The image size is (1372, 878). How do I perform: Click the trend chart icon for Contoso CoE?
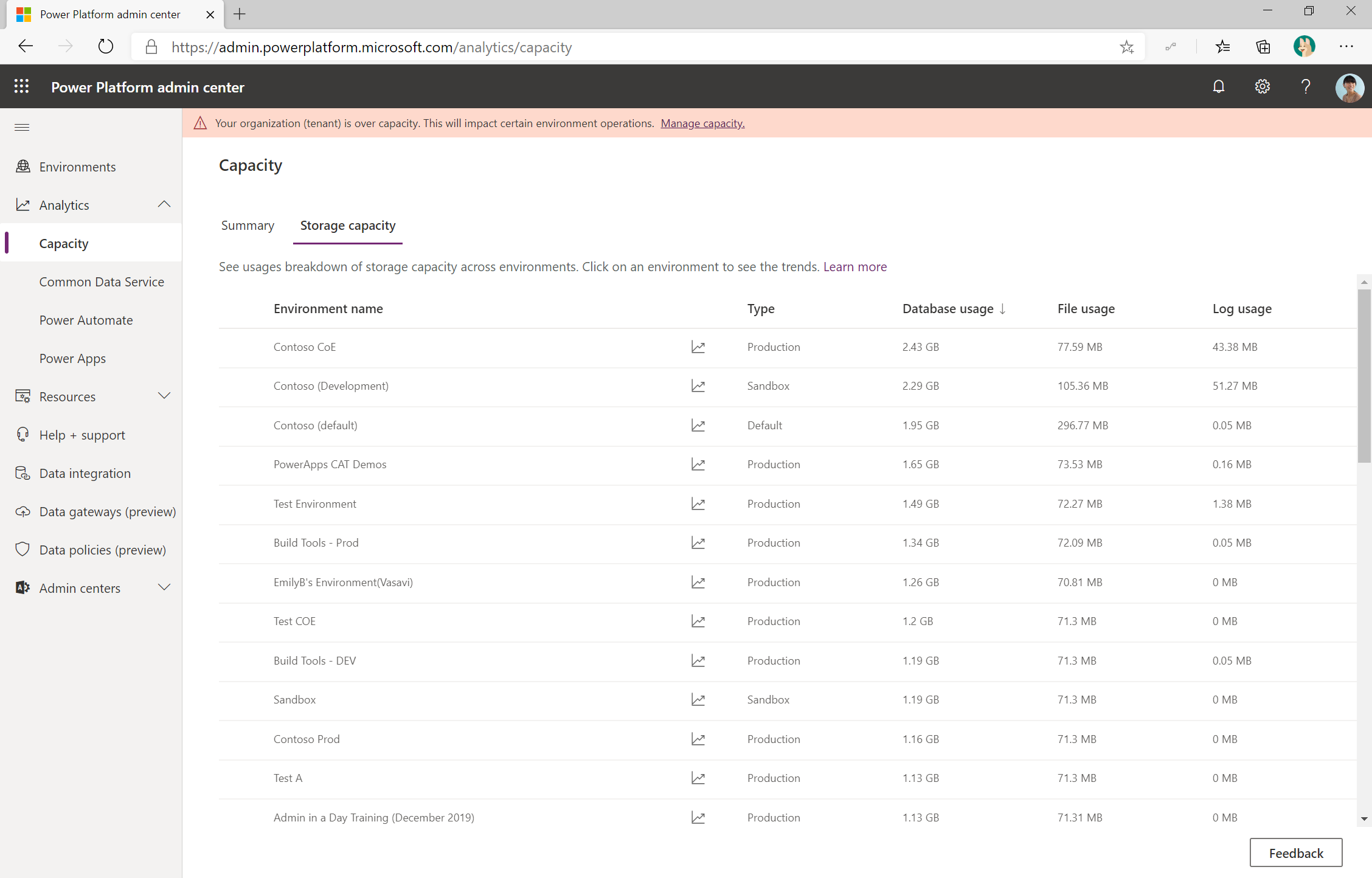[697, 347]
